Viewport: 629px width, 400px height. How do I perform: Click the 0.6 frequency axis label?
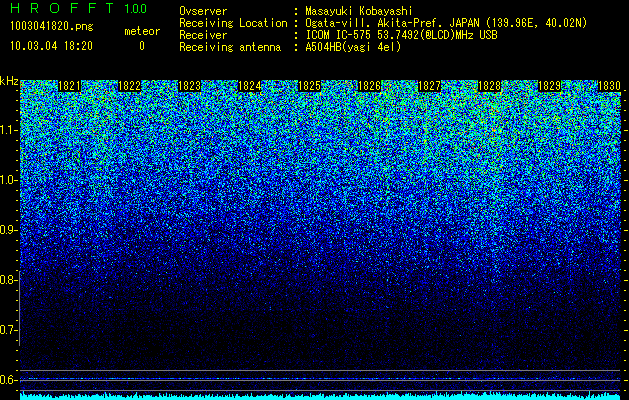[8, 380]
